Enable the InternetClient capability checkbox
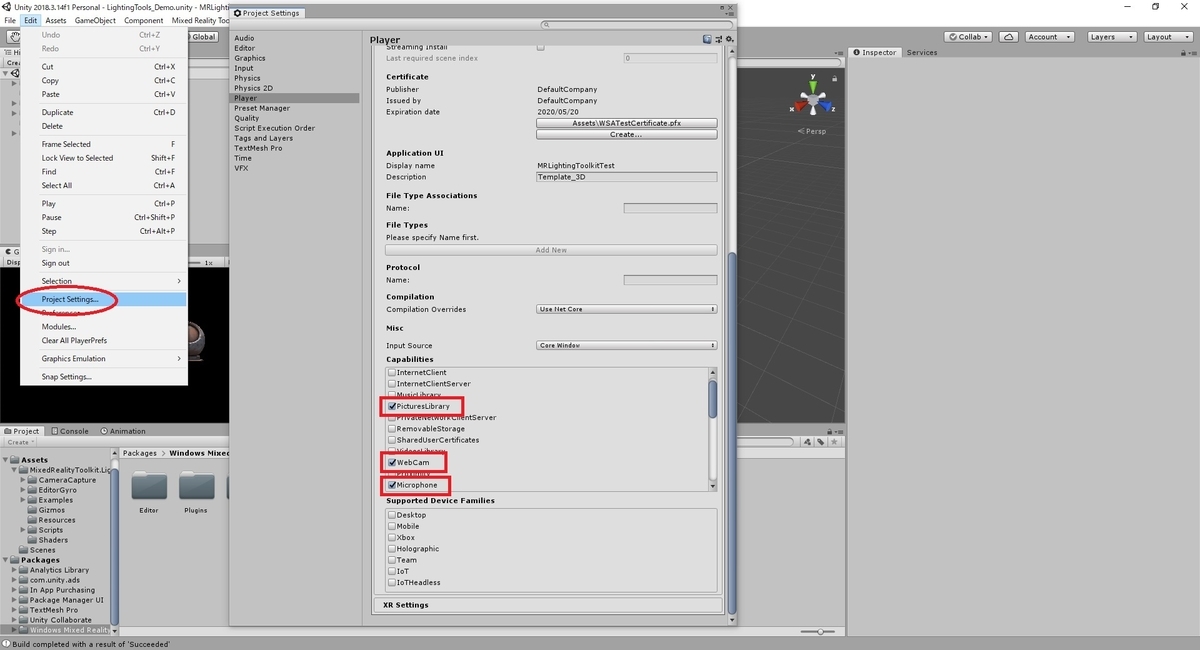 pos(392,372)
